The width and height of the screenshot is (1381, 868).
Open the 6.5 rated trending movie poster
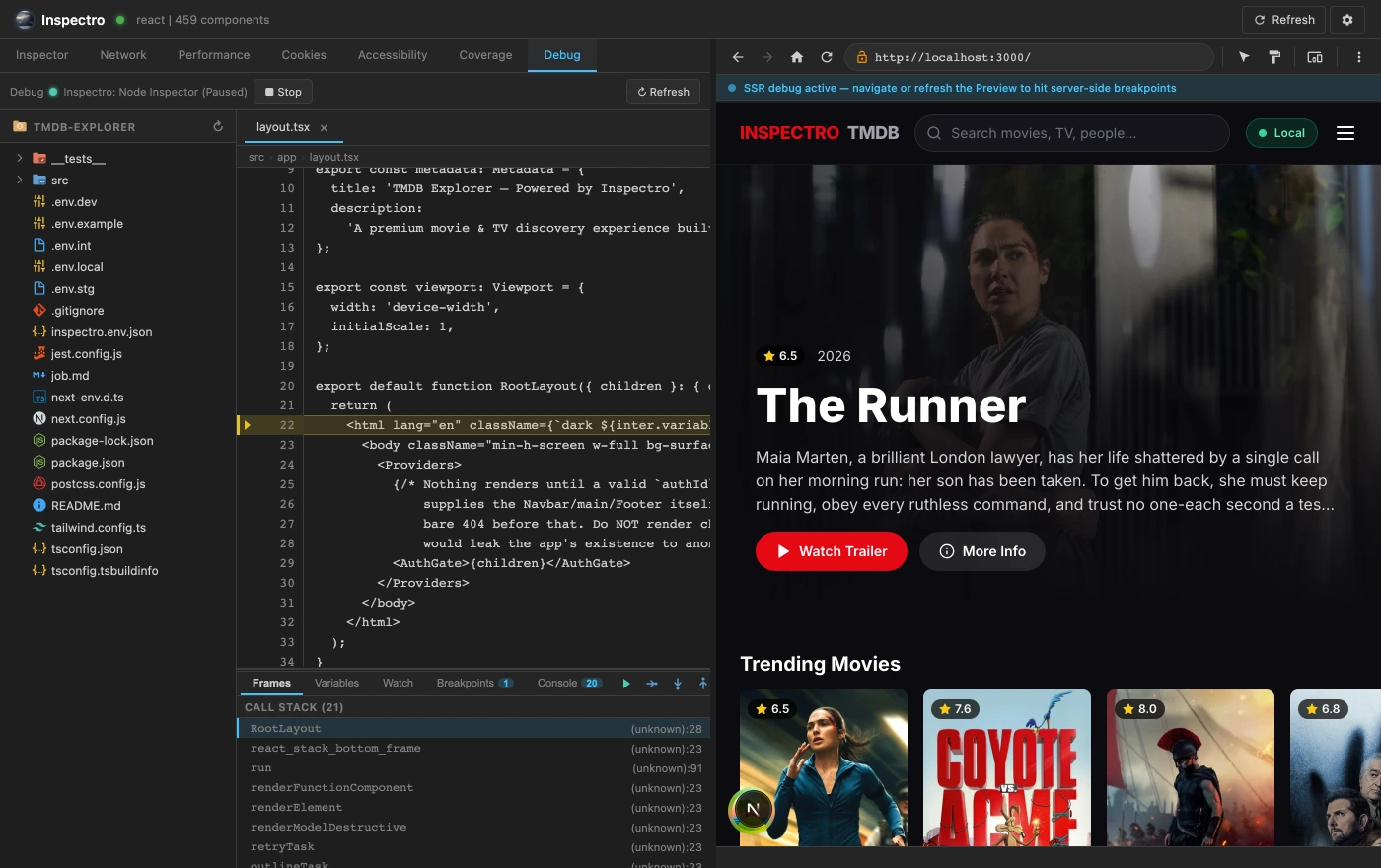824,767
